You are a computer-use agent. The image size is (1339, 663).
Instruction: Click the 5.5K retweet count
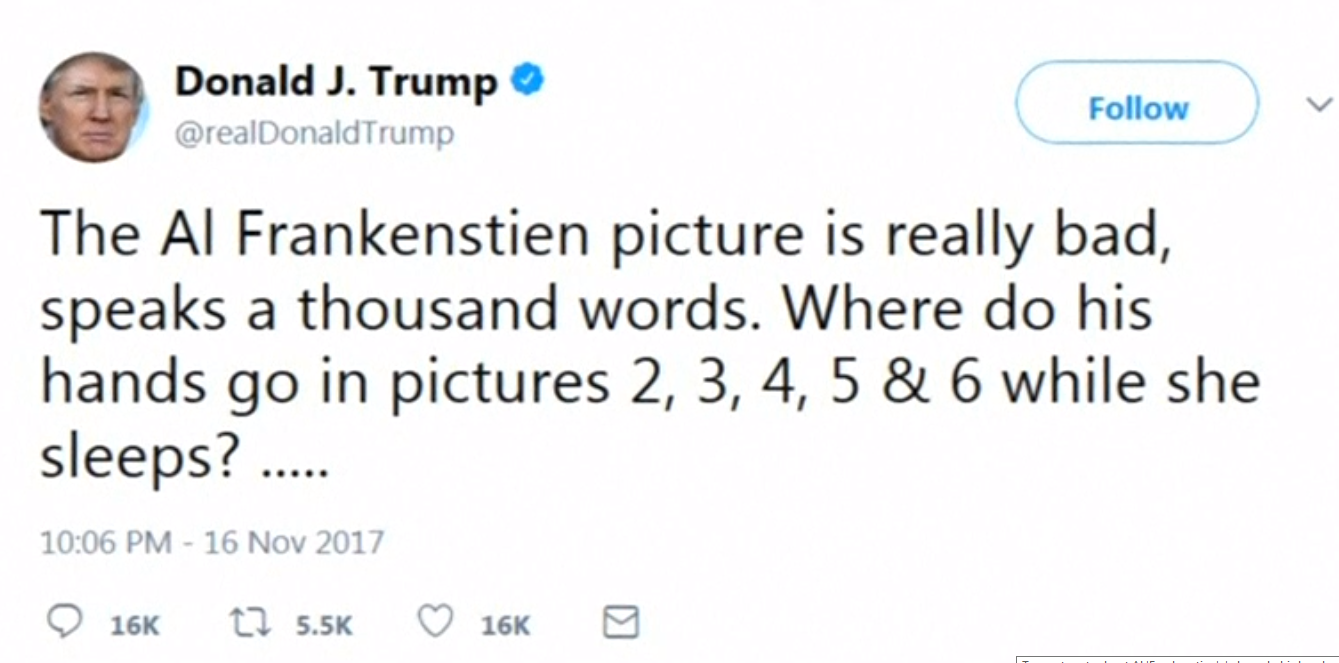(x=324, y=625)
